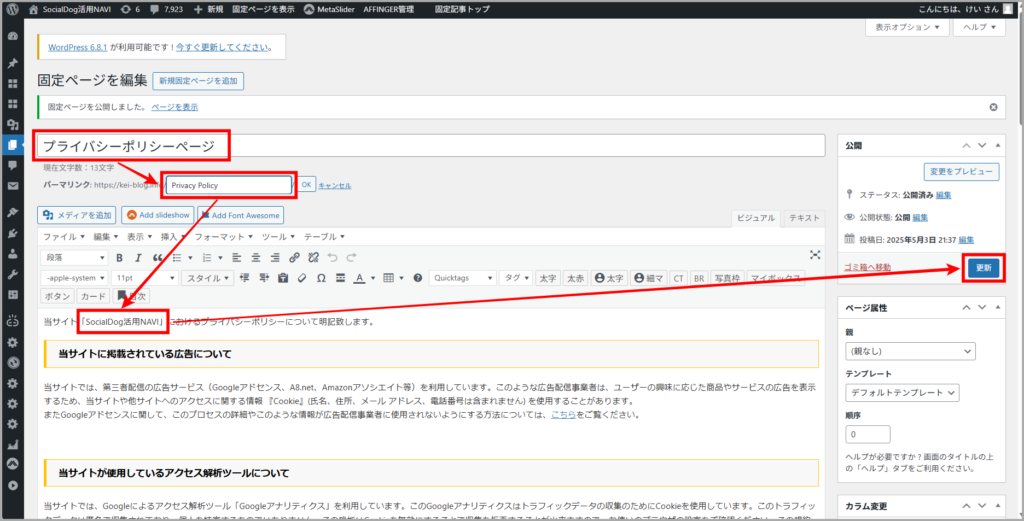Open the 段落 paragraph format dropdown
This screenshot has height=521, width=1024.
tap(74, 257)
